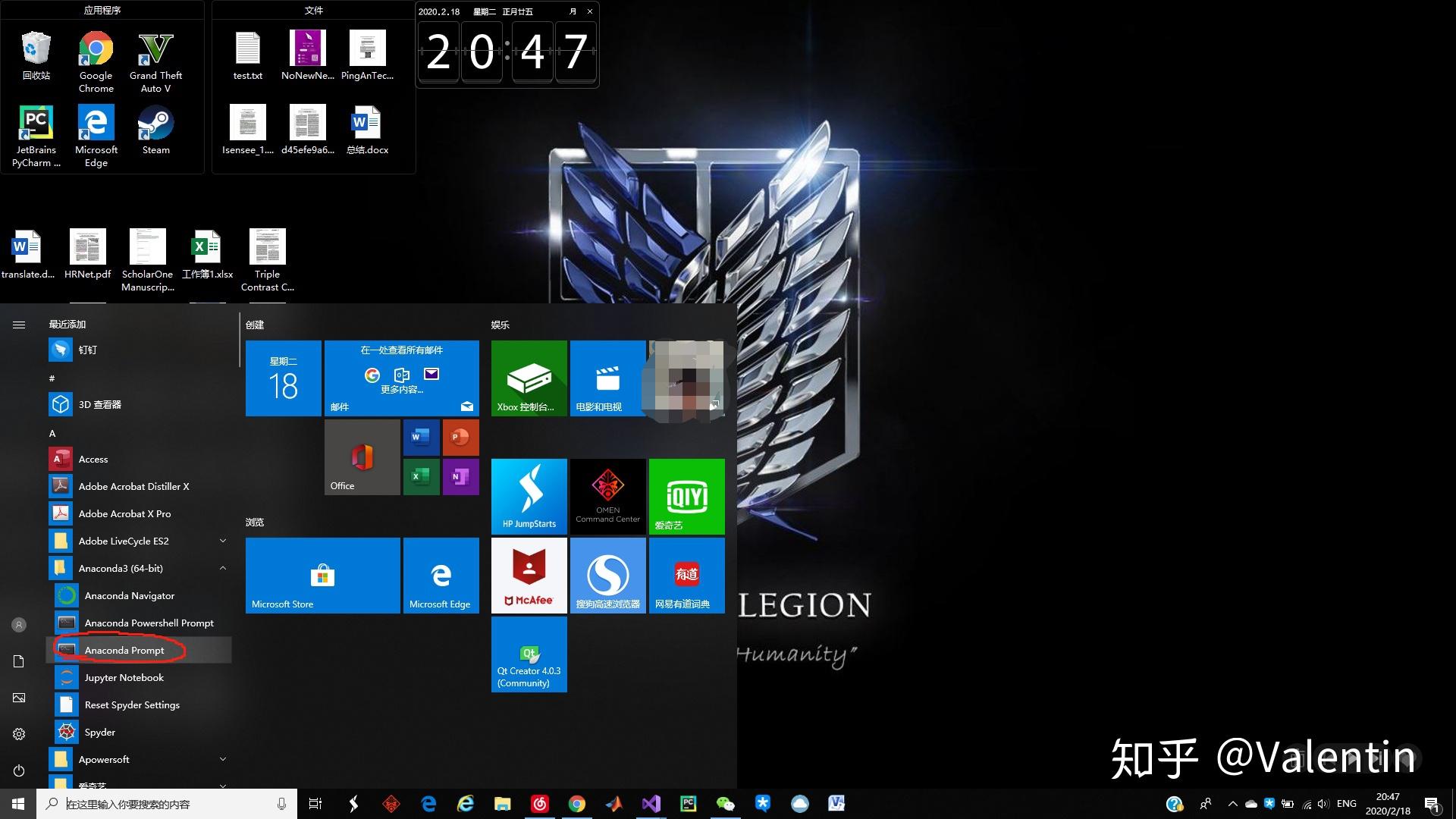Viewport: 1456px width, 819px height.
Task: Open the Excel tile
Action: pos(421,477)
